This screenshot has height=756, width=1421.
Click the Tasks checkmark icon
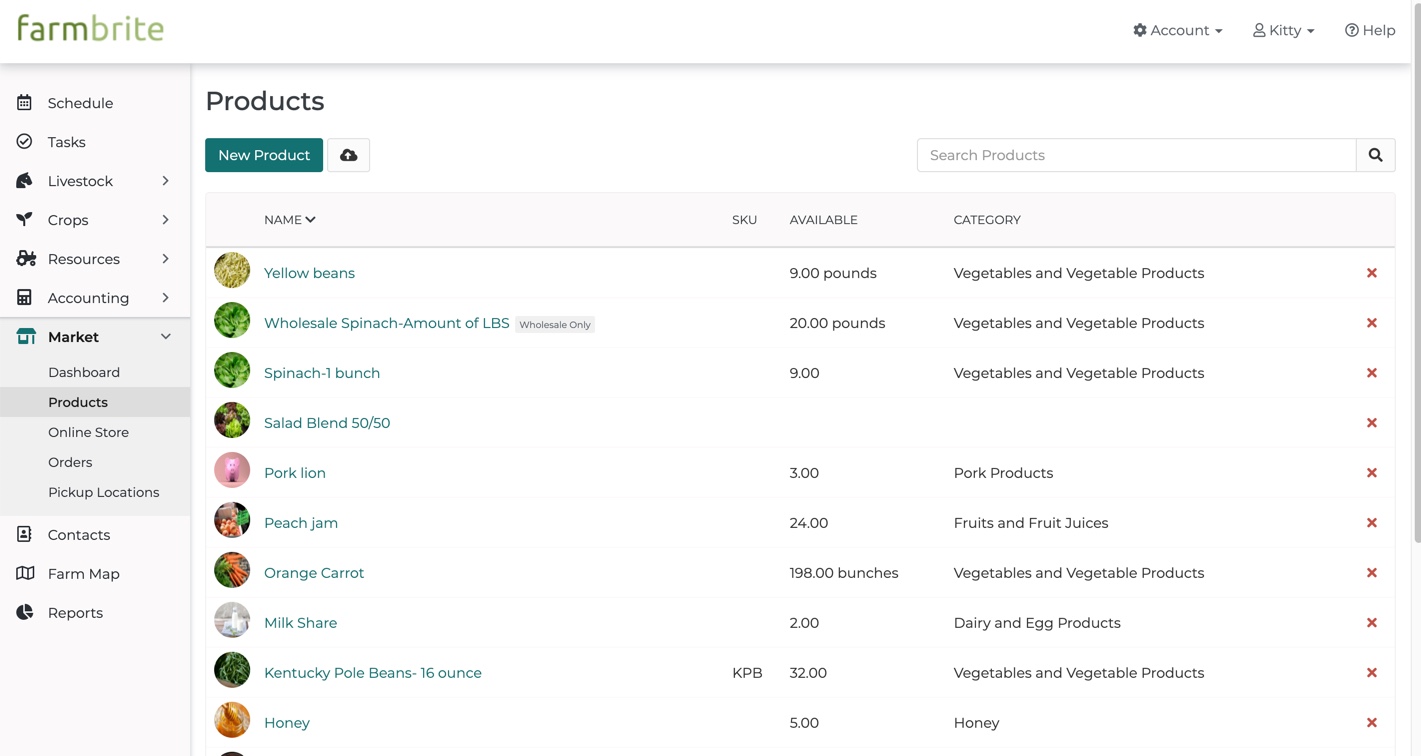tap(25, 142)
